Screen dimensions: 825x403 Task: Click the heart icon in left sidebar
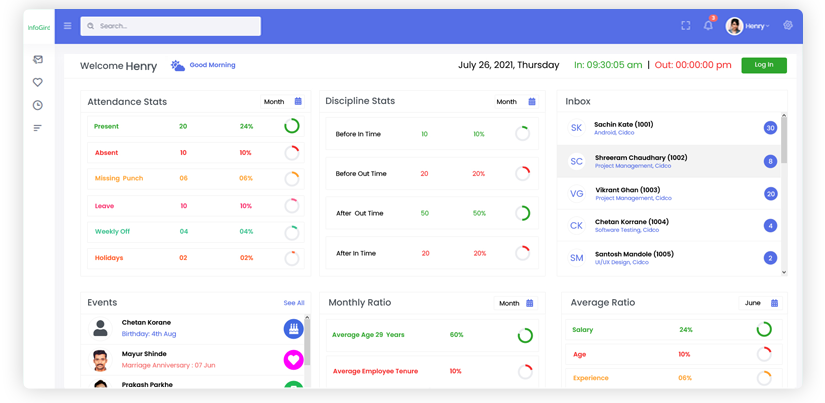coord(38,82)
